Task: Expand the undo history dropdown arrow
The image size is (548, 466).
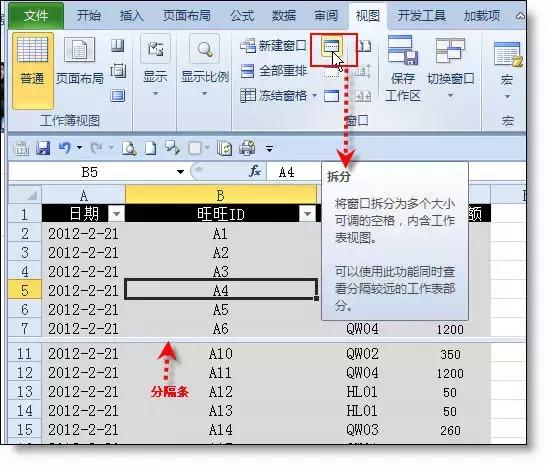Action: pyautogui.click(x=80, y=148)
